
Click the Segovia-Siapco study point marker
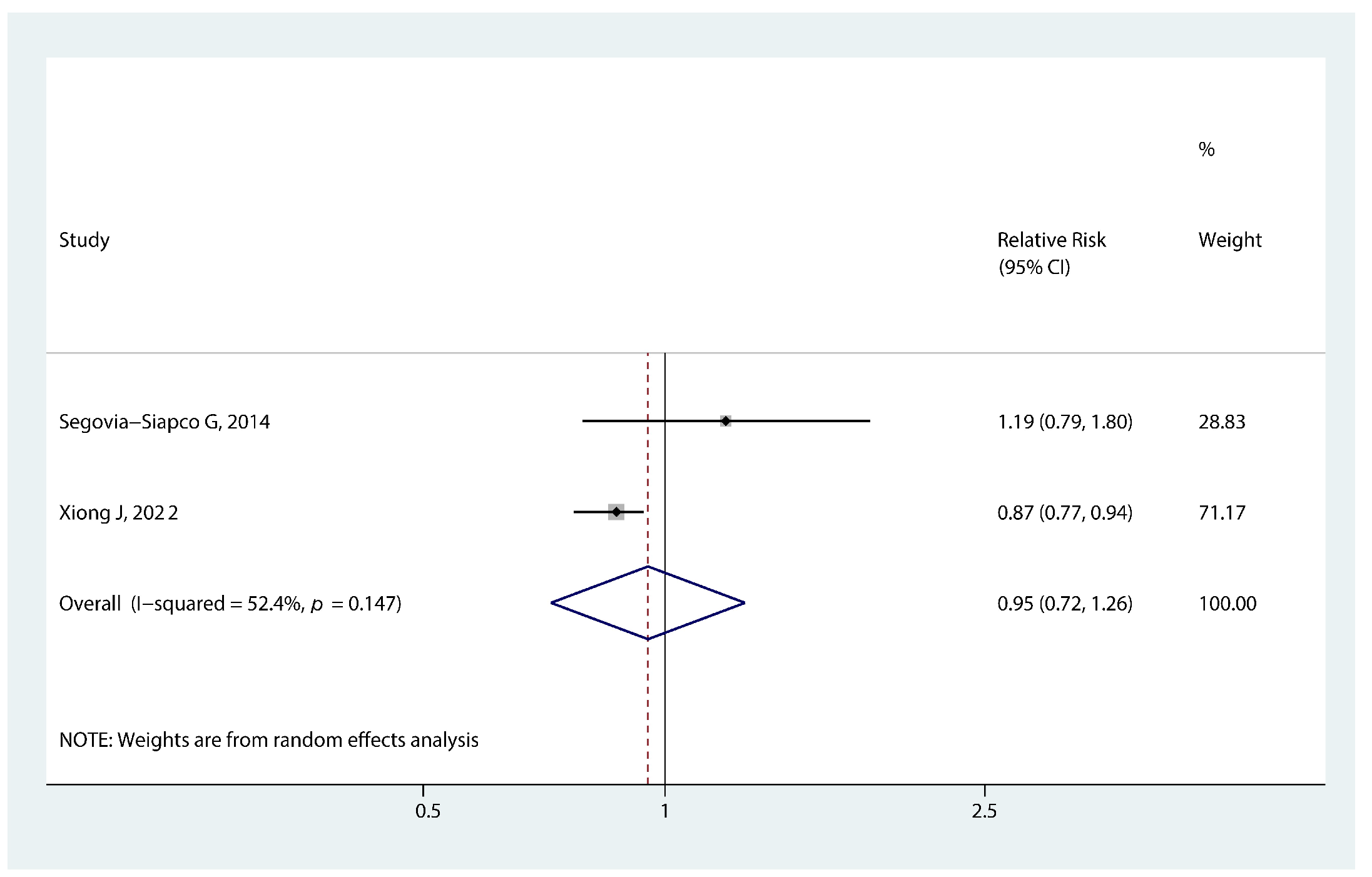coord(725,421)
